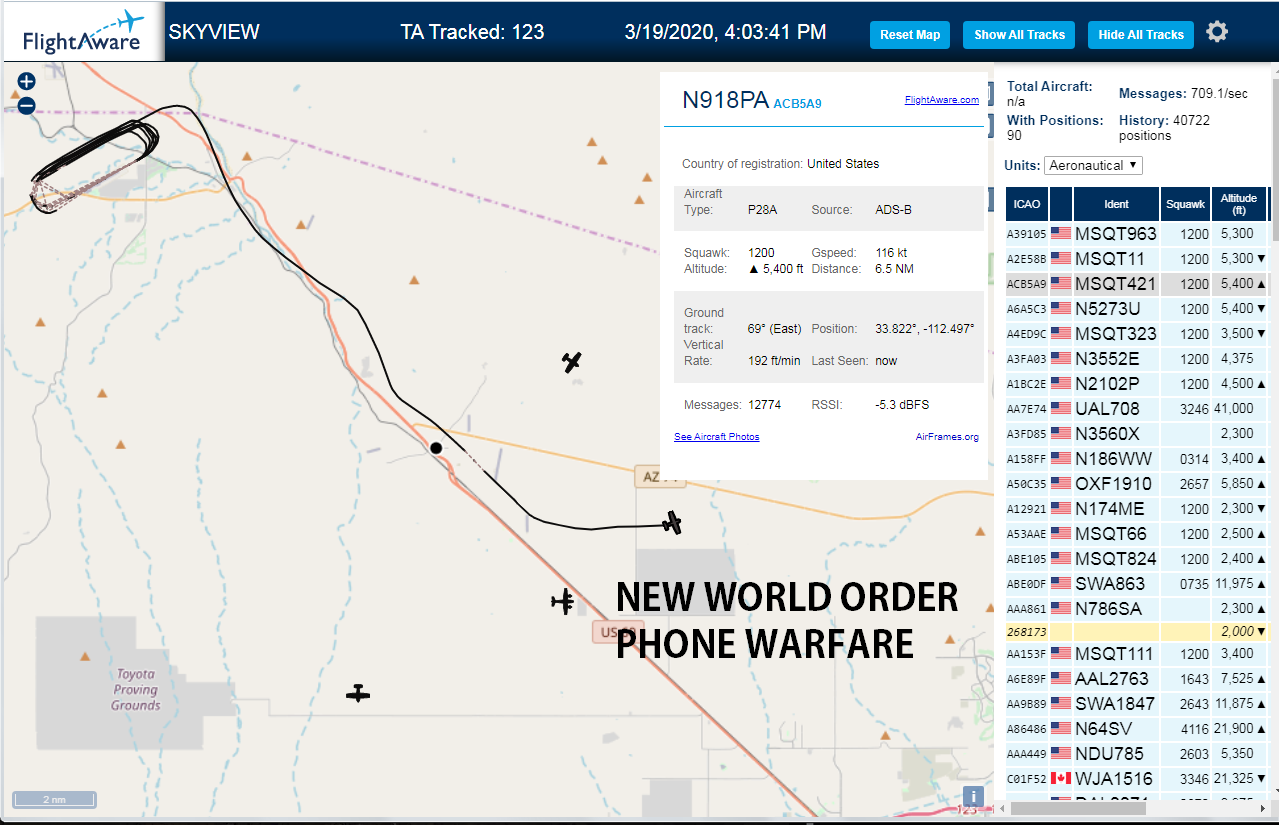Sort table by the ICAO column header
The image size is (1279, 825).
1027,204
